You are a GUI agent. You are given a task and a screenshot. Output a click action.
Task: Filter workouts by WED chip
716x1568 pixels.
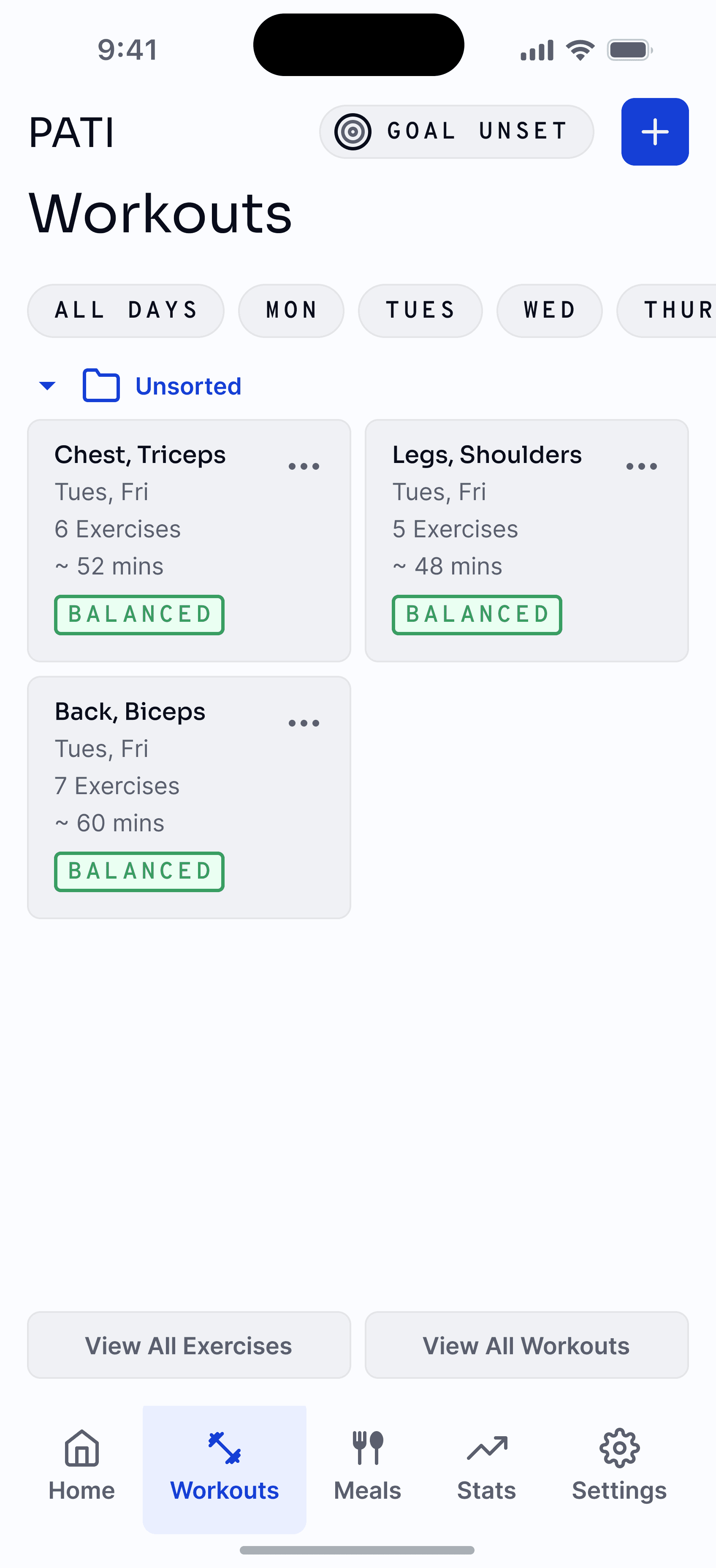point(549,310)
